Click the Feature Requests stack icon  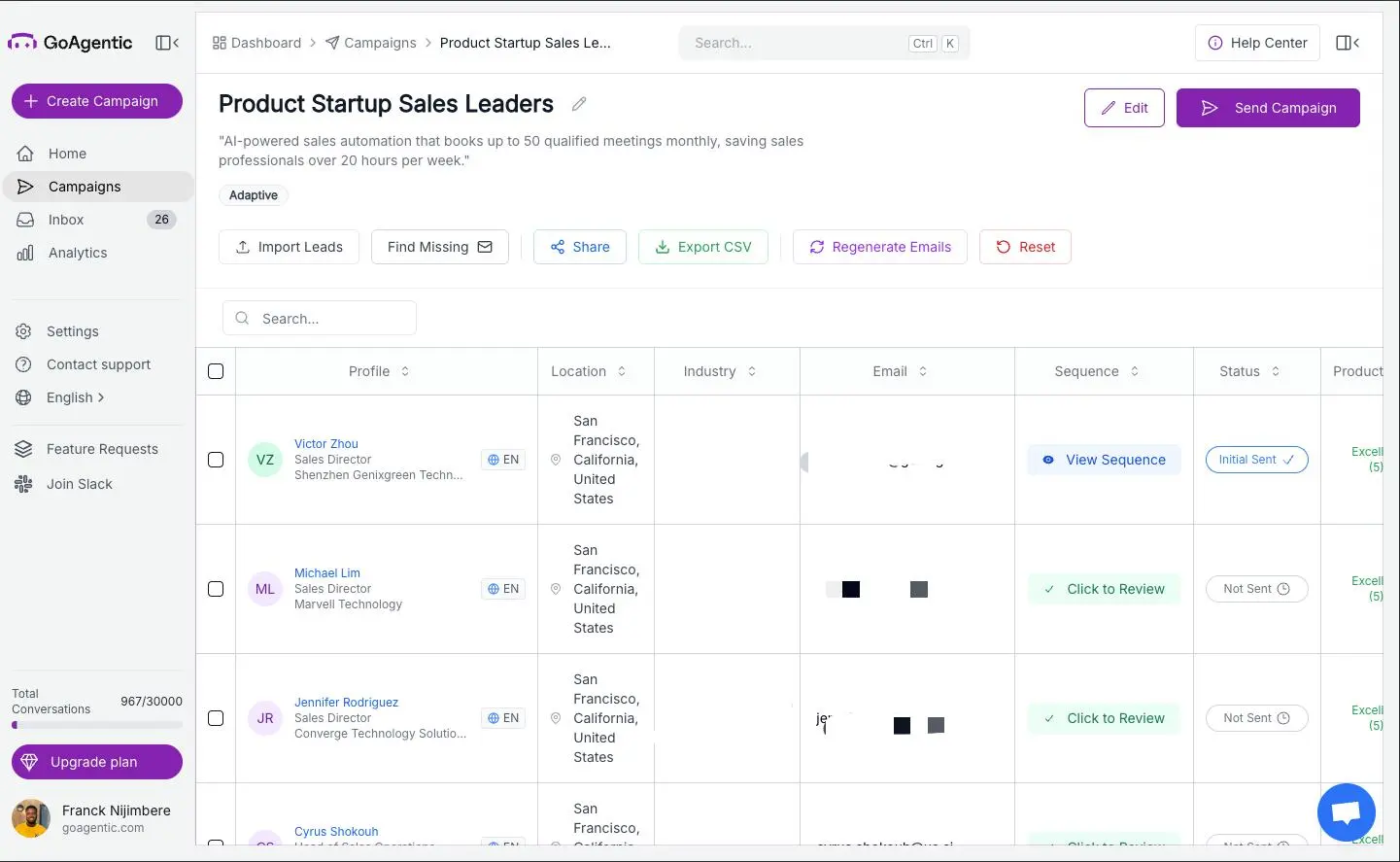click(23, 449)
